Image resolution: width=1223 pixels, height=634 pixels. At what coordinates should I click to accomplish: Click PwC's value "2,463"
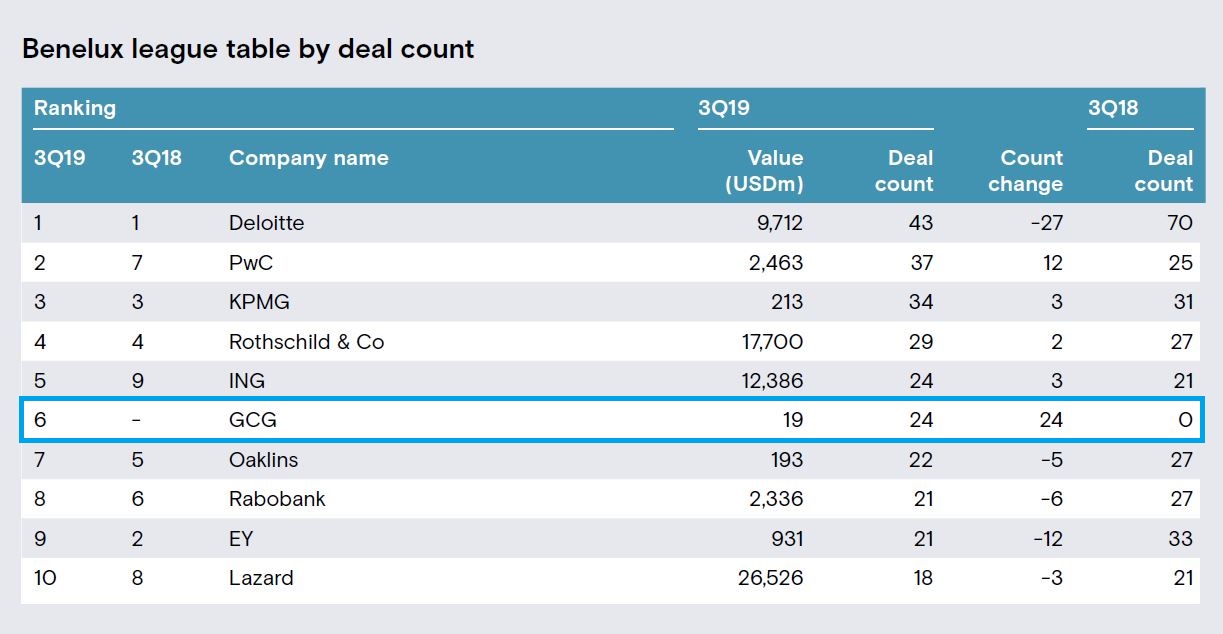(x=776, y=263)
